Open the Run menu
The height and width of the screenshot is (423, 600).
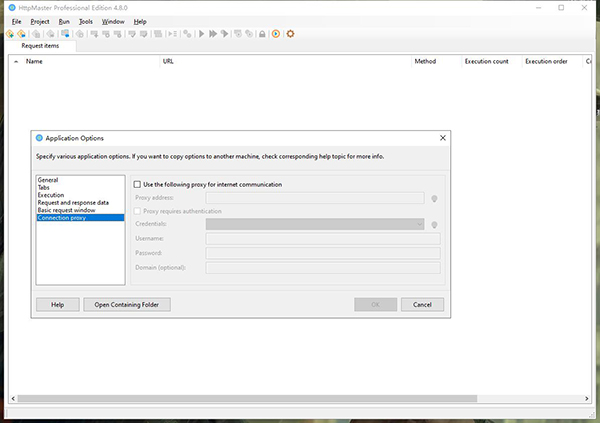point(64,22)
